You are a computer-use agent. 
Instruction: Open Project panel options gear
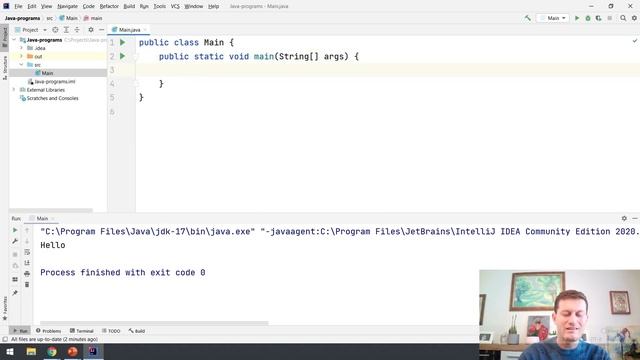91,30
